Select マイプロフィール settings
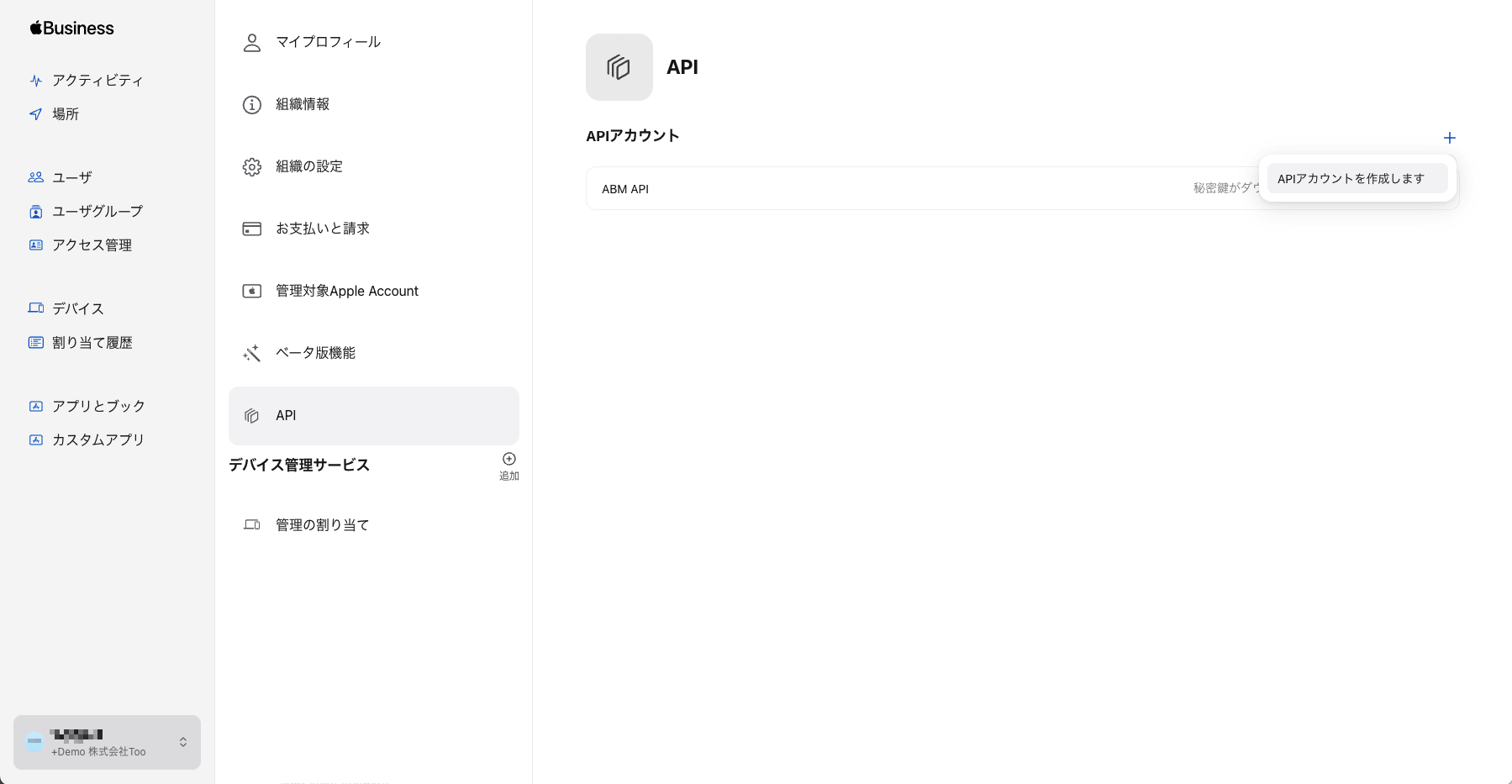 (374, 42)
